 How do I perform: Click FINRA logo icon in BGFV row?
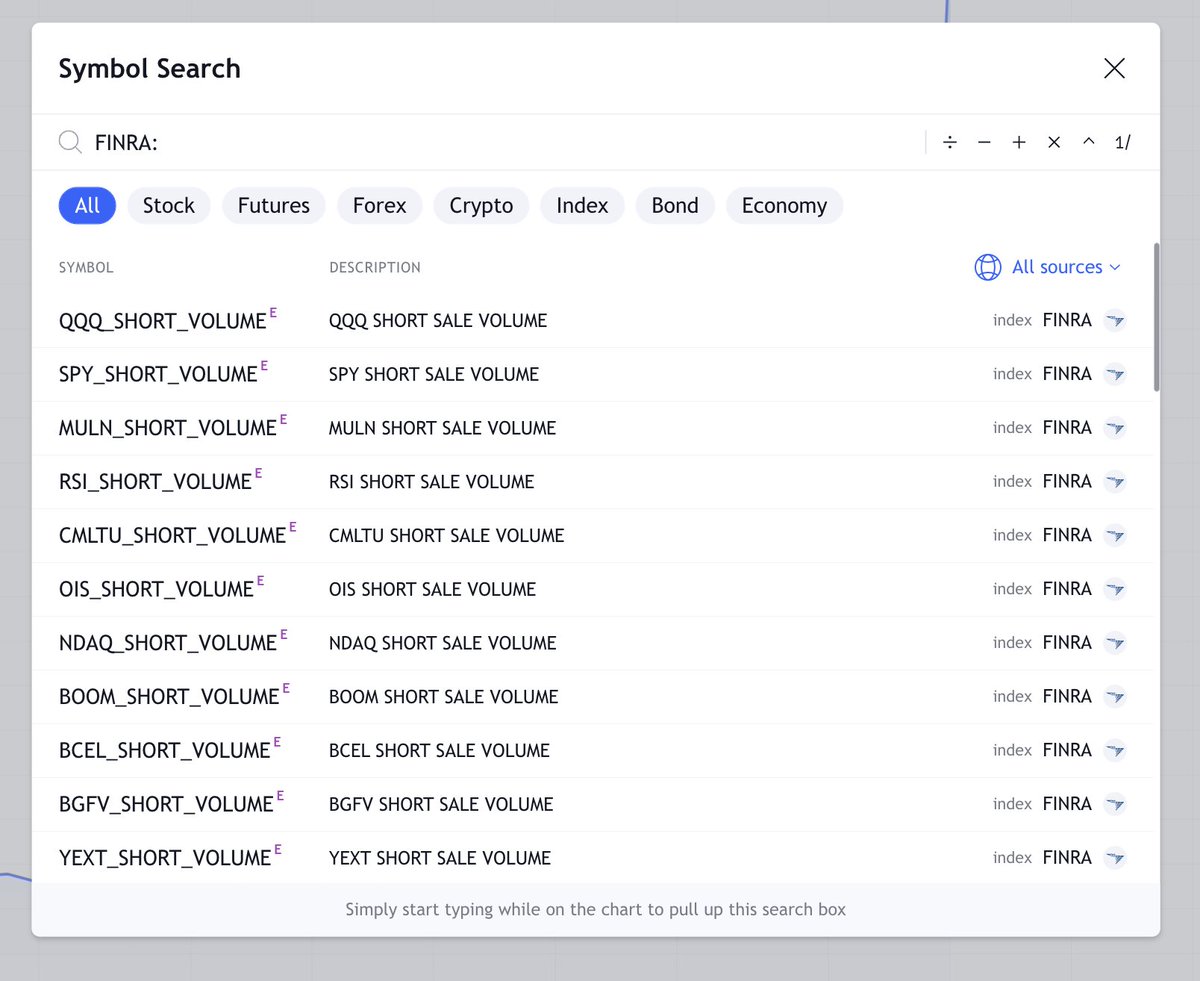click(x=1115, y=804)
